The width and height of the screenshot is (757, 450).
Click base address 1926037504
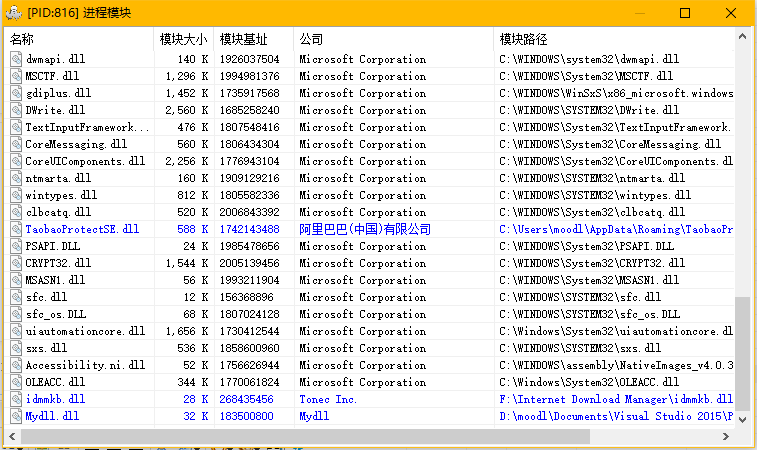click(249, 59)
